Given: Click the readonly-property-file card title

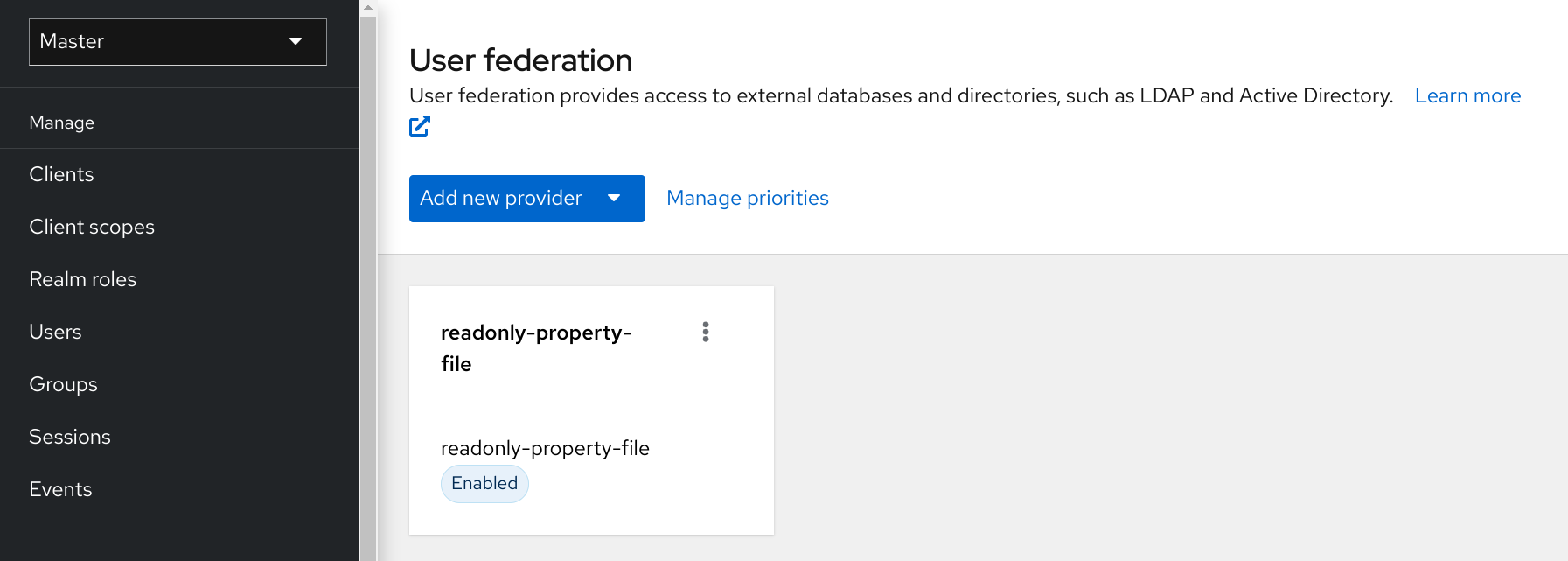Looking at the screenshot, I should [x=536, y=348].
